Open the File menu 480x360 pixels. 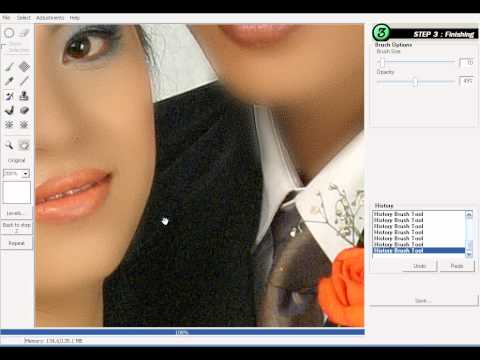pos(6,18)
